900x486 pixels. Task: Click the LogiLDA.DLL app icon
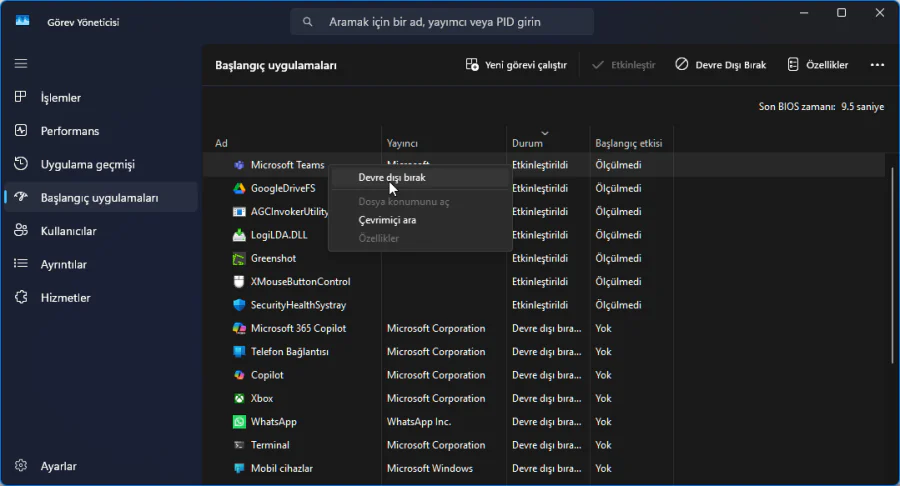tap(239, 235)
